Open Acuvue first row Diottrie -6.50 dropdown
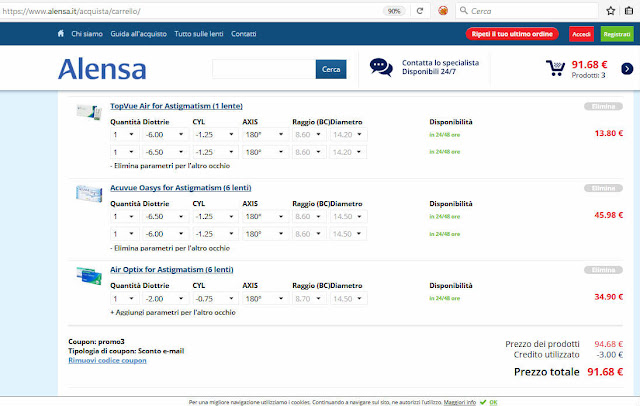This screenshot has height=406, width=640. (x=165, y=216)
